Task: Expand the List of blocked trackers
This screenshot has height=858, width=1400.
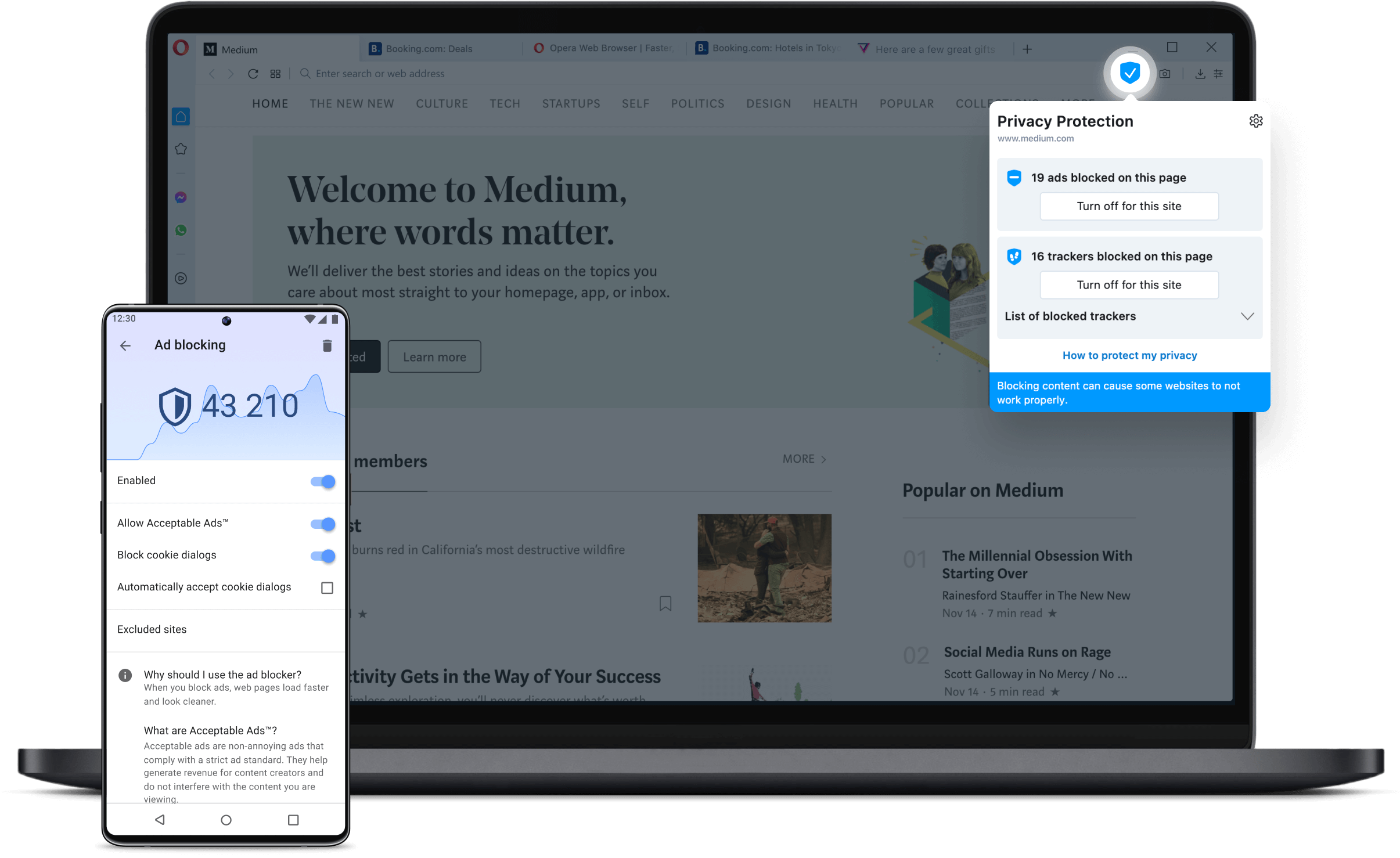Action: 1247,316
